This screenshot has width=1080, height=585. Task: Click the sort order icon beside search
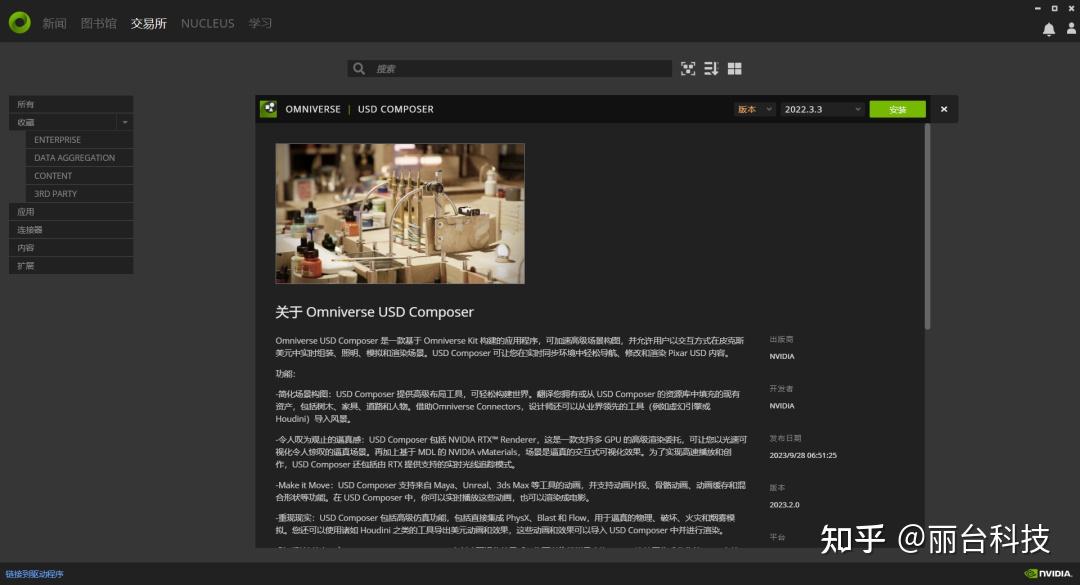pos(711,68)
